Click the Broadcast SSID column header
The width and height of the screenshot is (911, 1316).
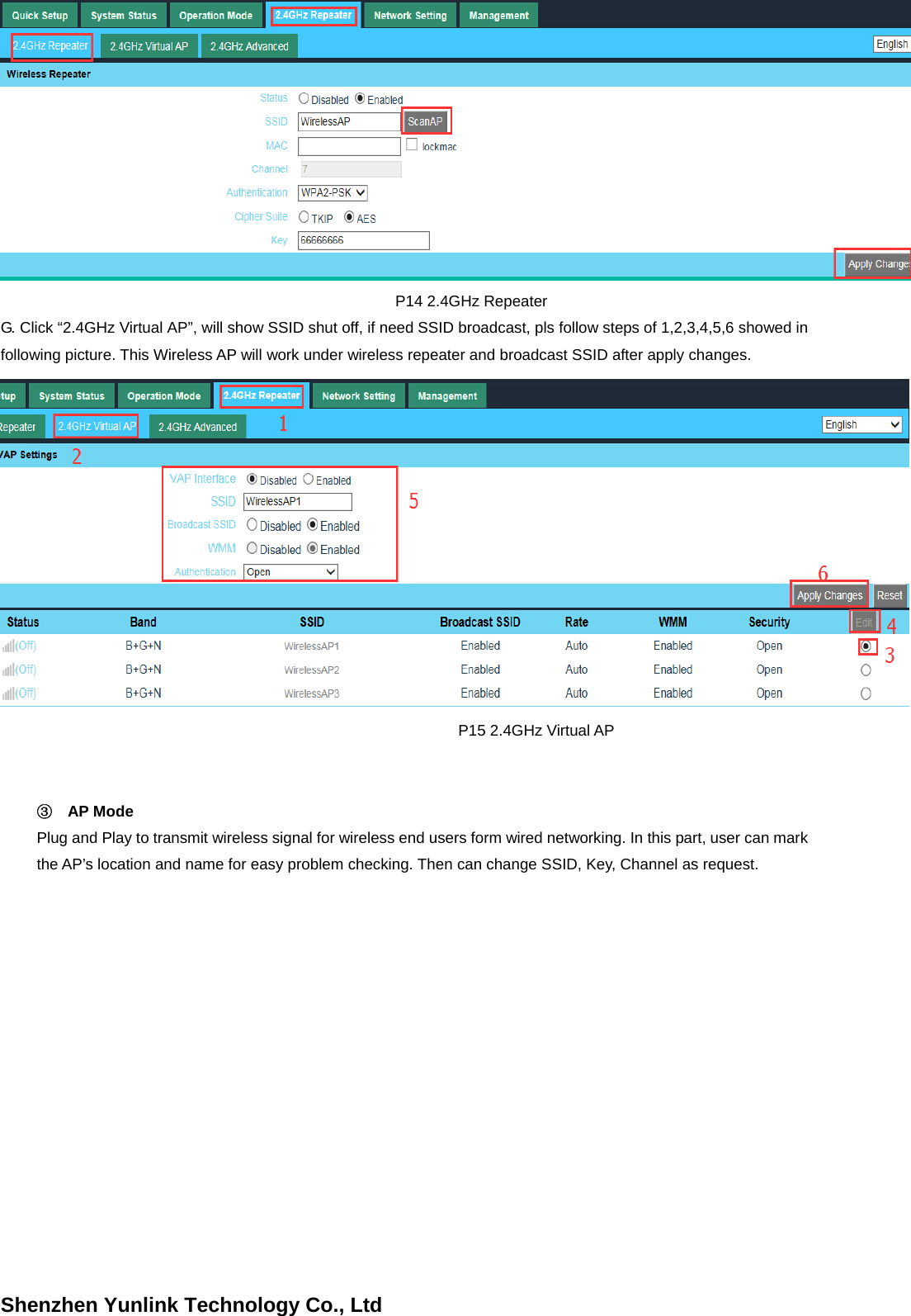(480, 622)
